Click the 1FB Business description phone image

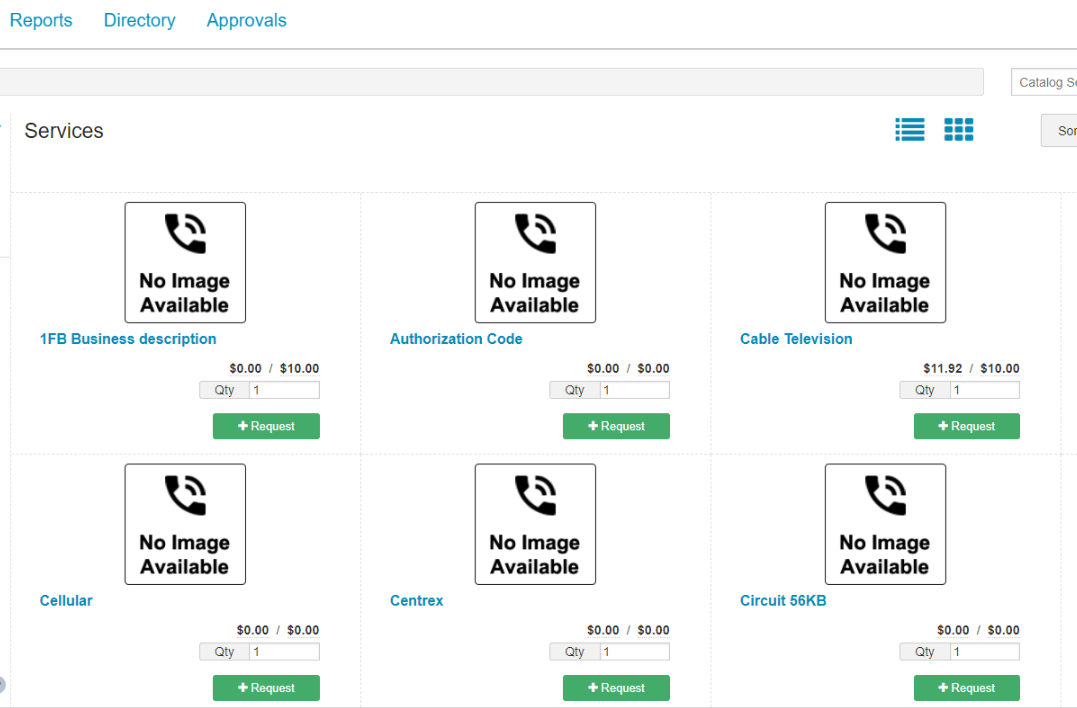click(185, 262)
